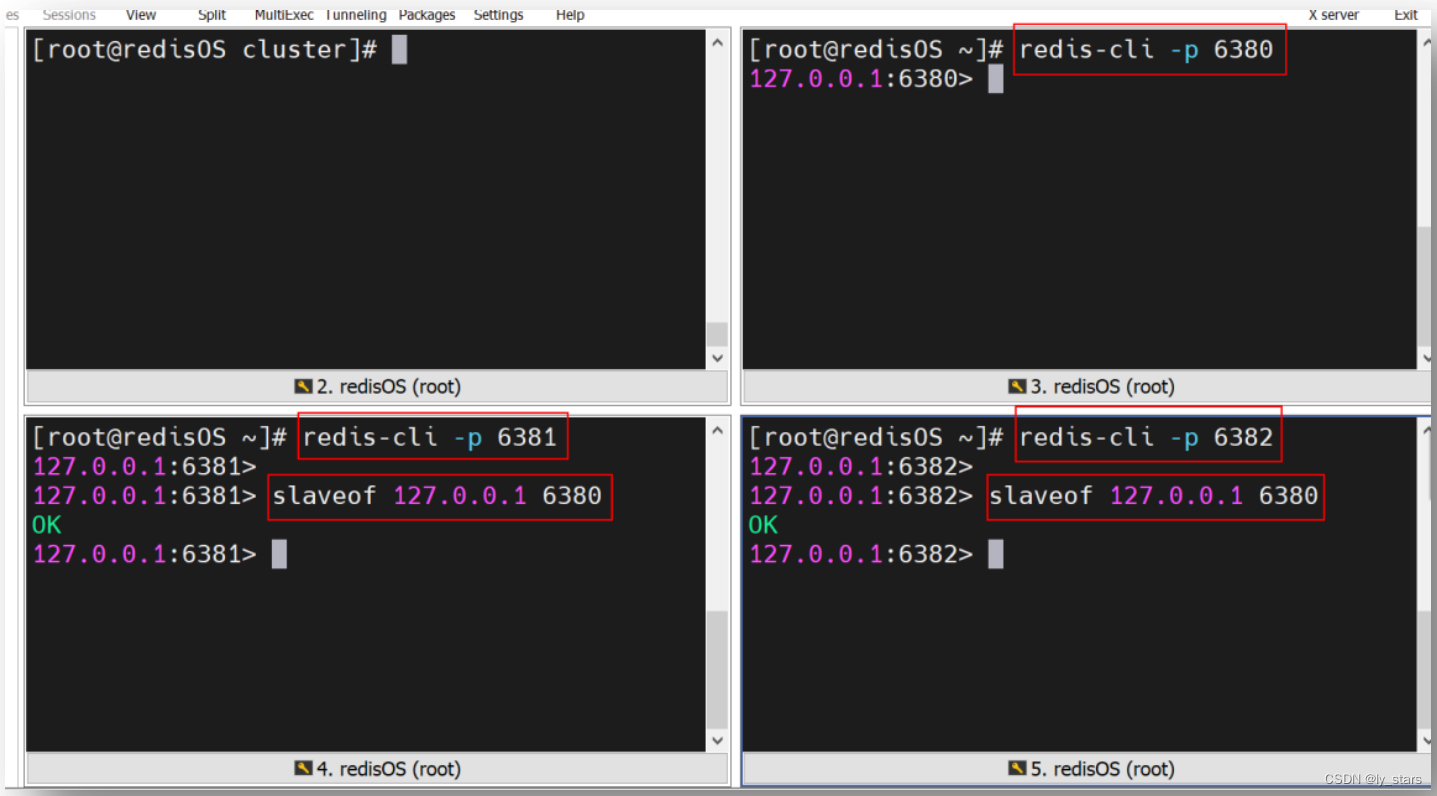Viewport: 1437px width, 796px height.
Task: Click scrollbar thumb in the 6382 terminal pane
Action: pyautogui.click(x=1425, y=670)
